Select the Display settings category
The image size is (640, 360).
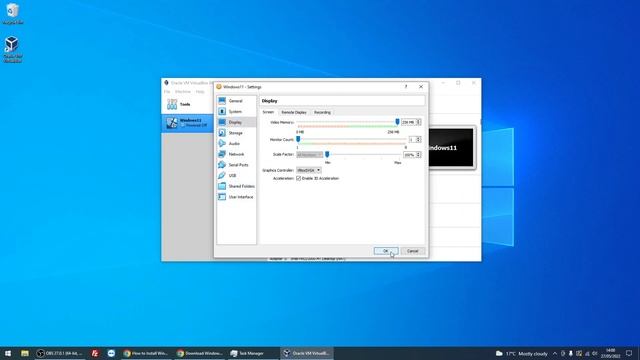click(x=236, y=122)
